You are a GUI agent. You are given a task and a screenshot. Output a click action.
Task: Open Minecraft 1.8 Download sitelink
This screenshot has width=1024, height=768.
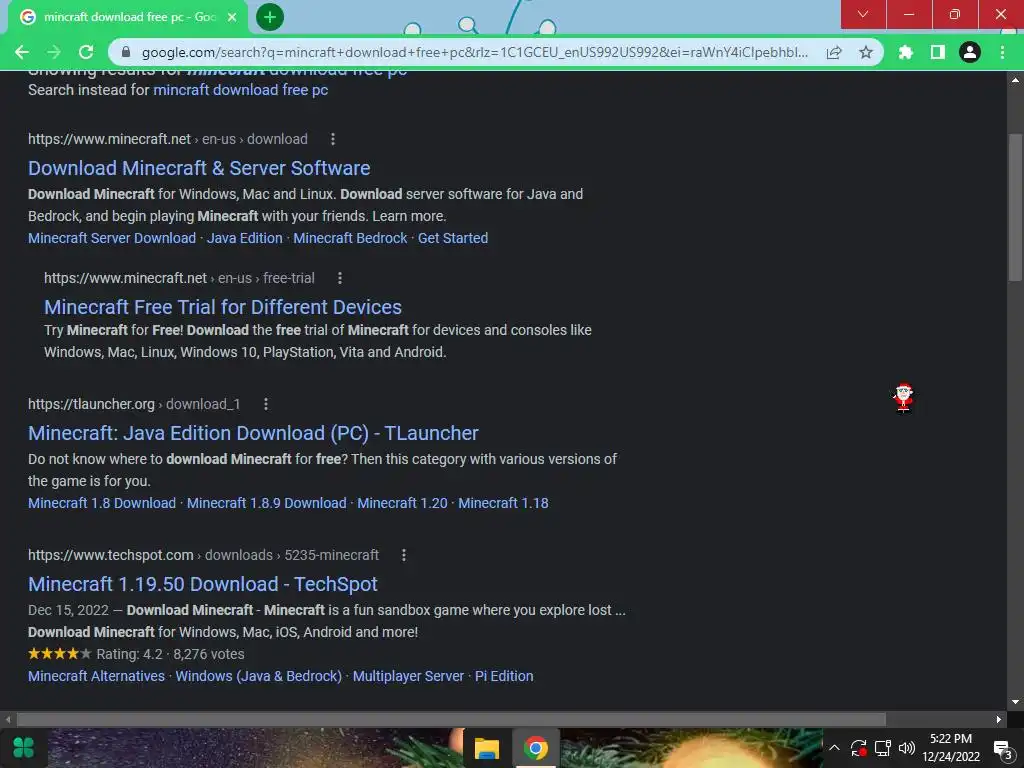point(102,503)
